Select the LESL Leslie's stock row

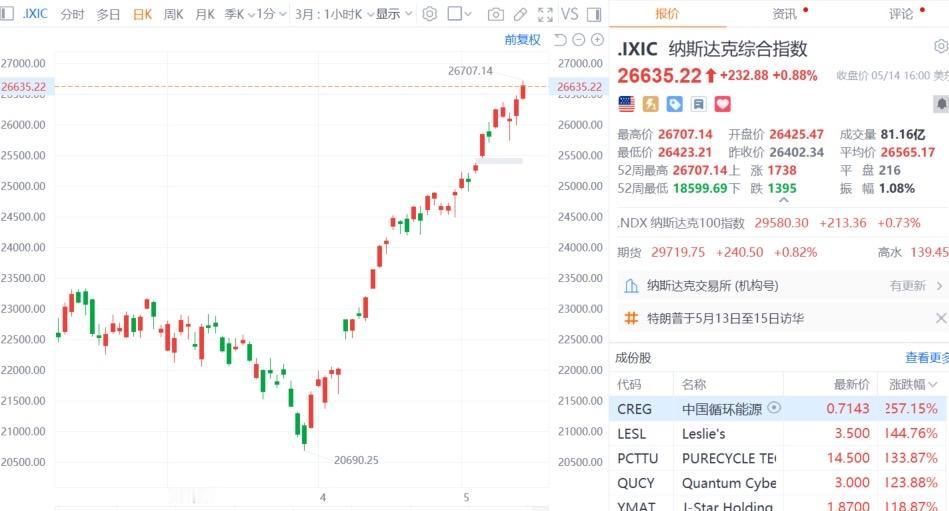[778, 434]
